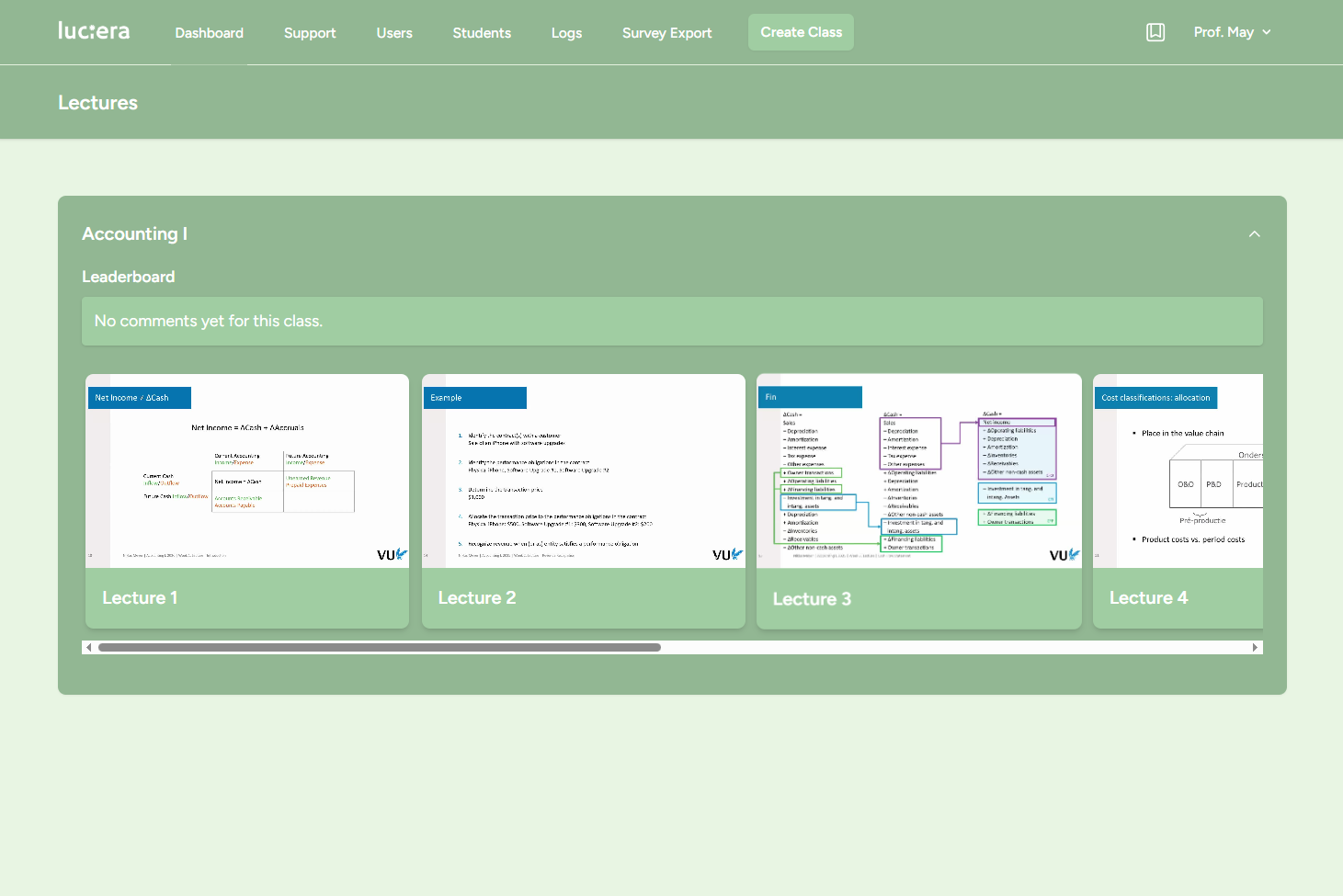Open the Support menu item

pos(310,33)
